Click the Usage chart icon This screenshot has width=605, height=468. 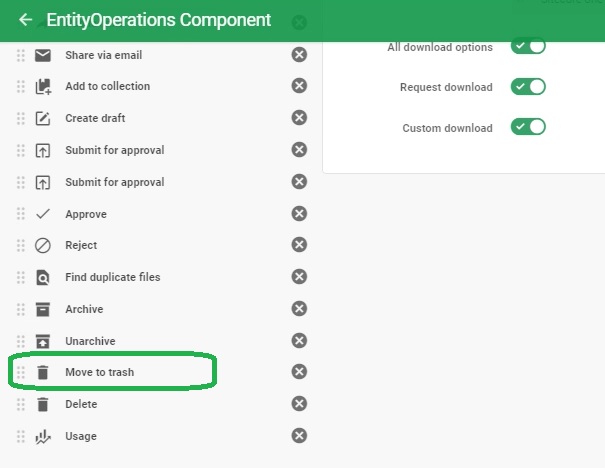pyautogui.click(x=43, y=437)
